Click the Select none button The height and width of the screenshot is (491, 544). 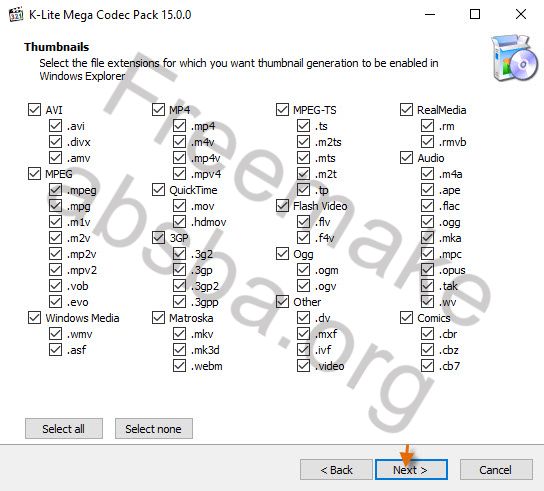154,429
